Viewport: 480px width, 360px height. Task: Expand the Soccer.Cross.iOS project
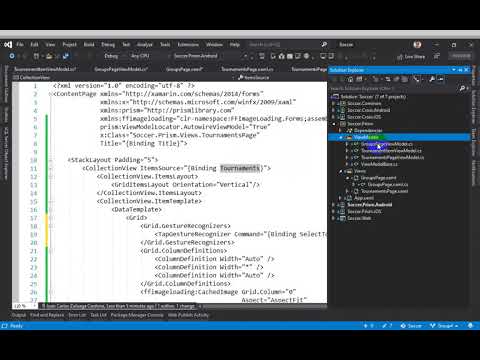coord(333,117)
